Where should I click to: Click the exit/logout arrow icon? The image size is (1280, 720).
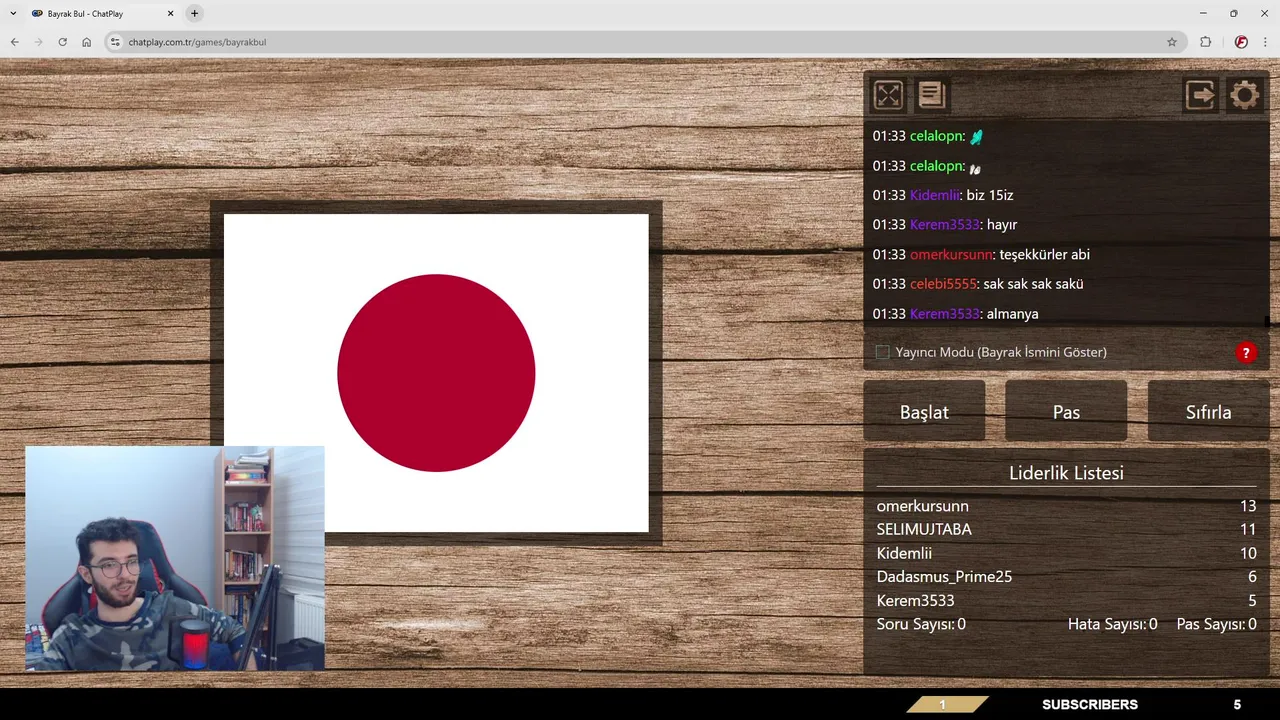coord(1200,95)
